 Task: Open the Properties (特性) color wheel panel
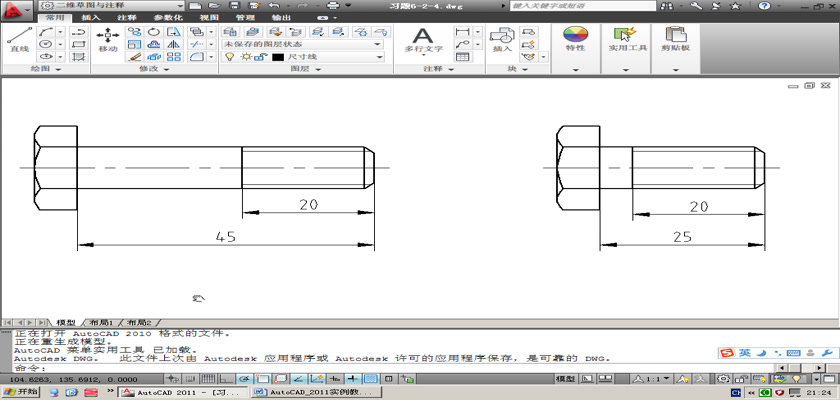click(x=575, y=38)
